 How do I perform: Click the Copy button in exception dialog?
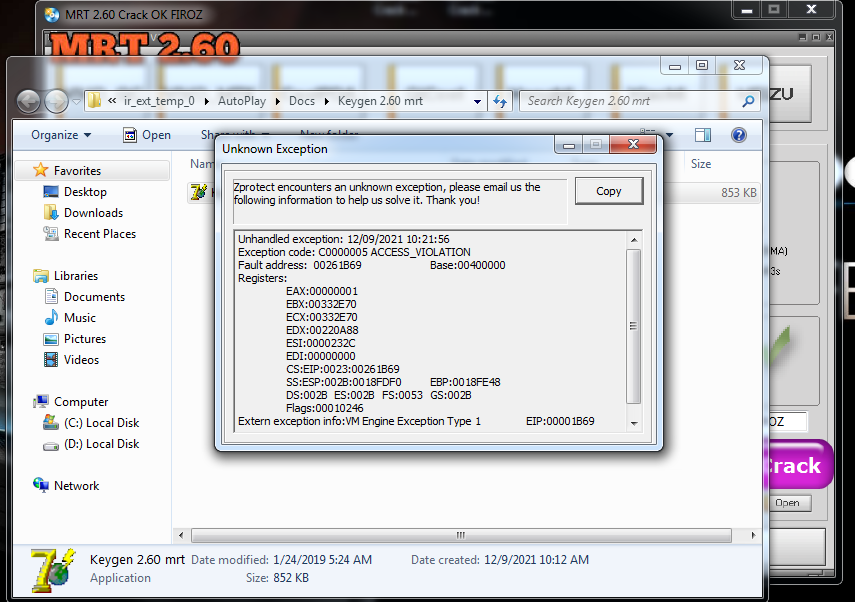tap(609, 191)
